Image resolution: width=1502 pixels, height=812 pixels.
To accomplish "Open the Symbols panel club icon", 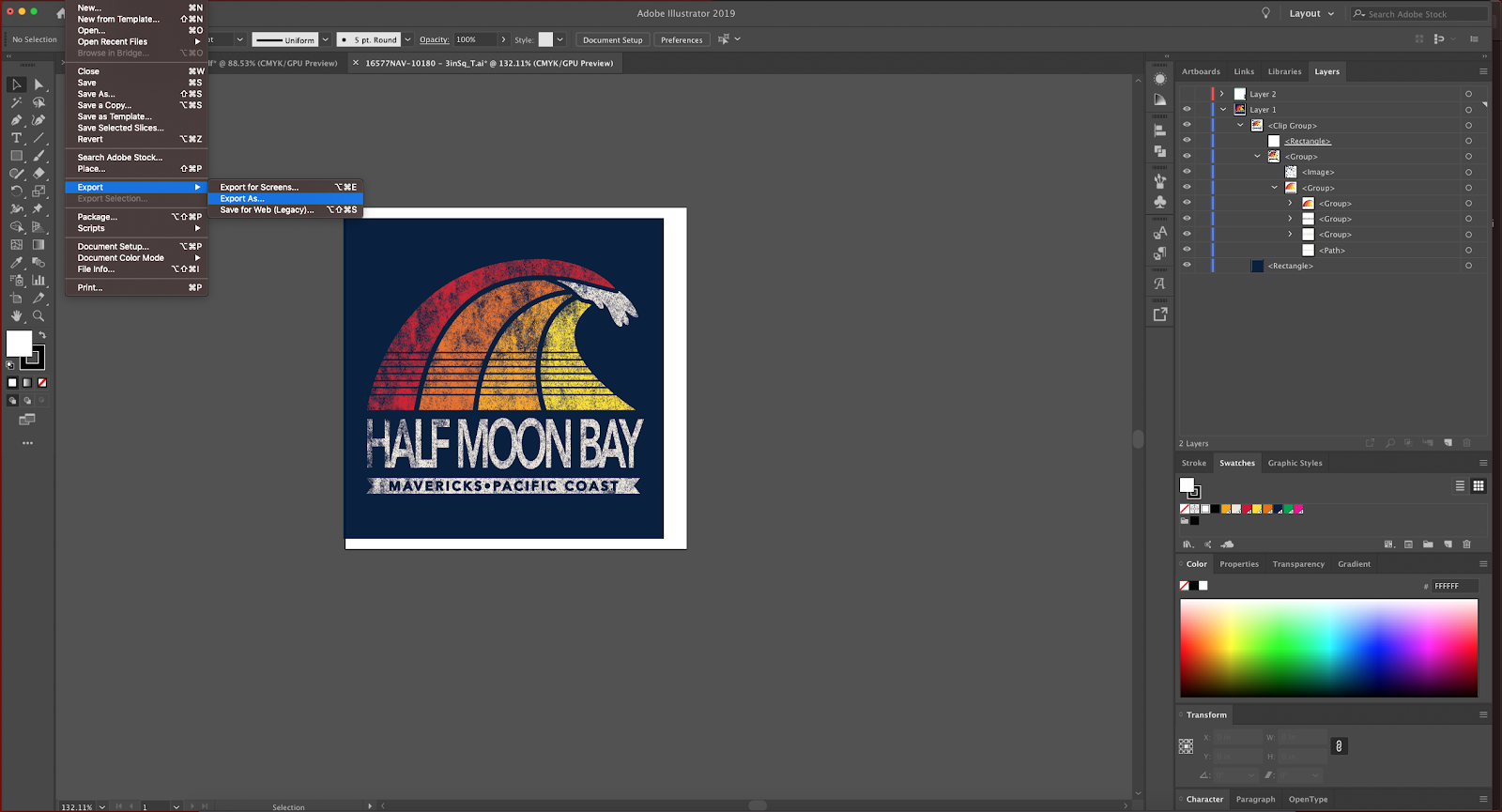I will 1160,202.
